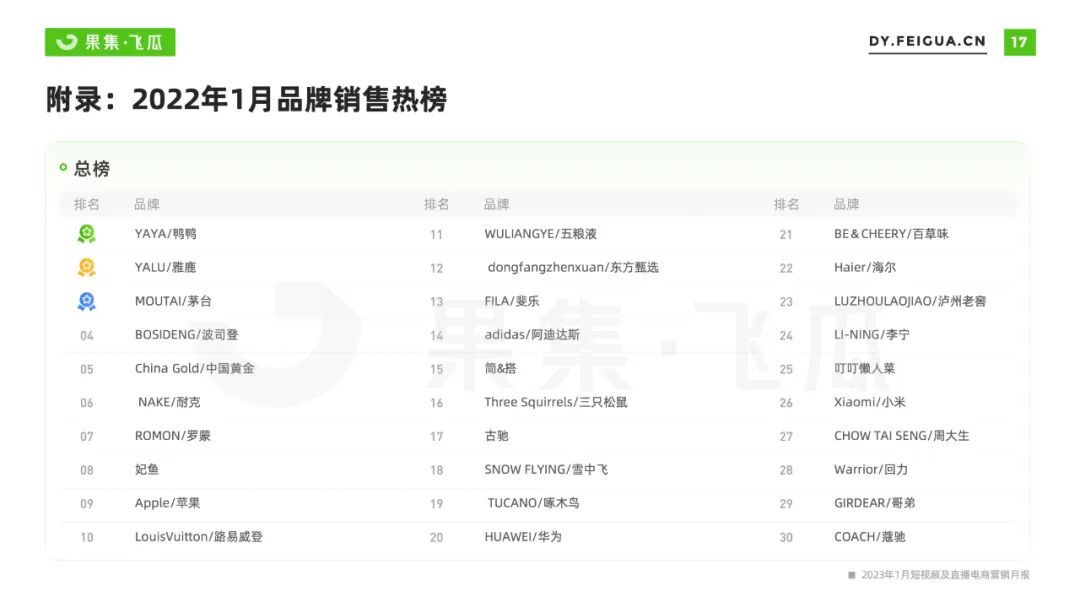Click rank number 21 cell

click(x=786, y=235)
